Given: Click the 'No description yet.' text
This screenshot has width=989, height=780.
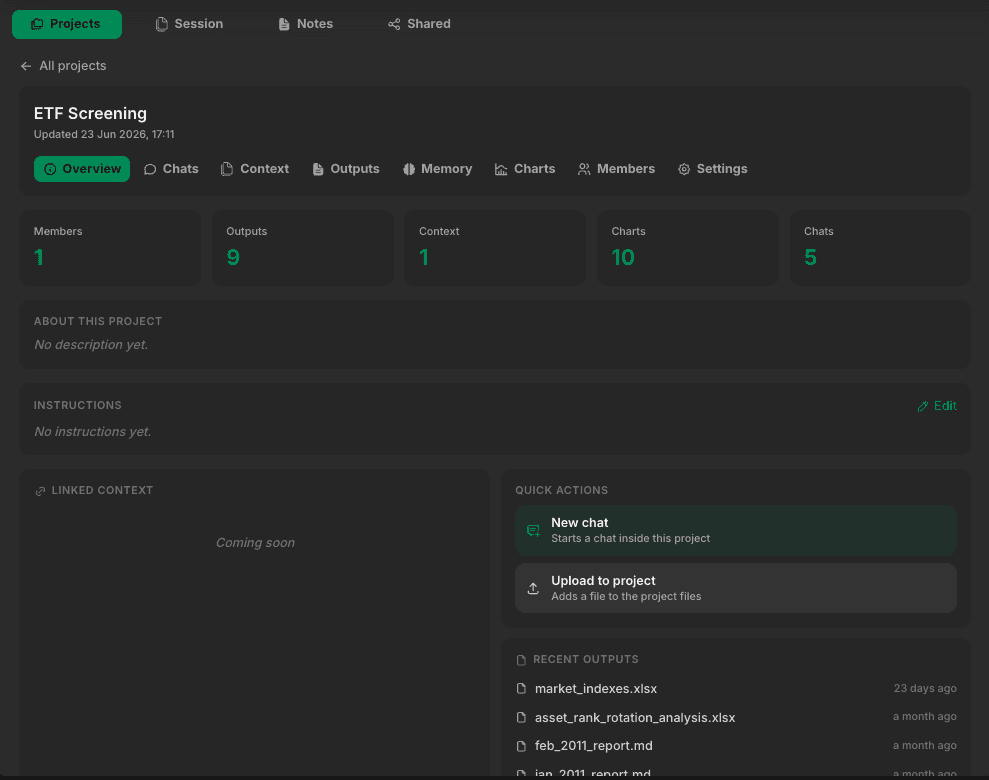Looking at the screenshot, I should pos(91,345).
